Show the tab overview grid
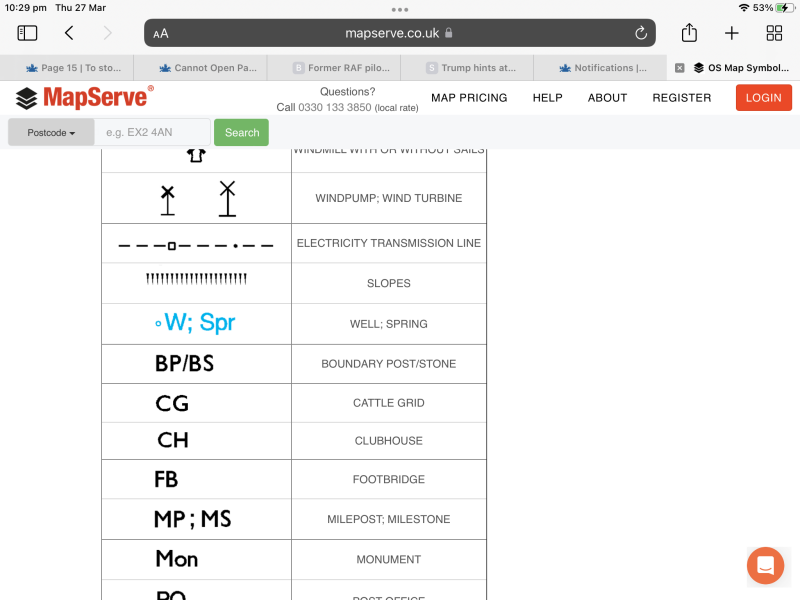This screenshot has width=800, height=600. coord(774,33)
